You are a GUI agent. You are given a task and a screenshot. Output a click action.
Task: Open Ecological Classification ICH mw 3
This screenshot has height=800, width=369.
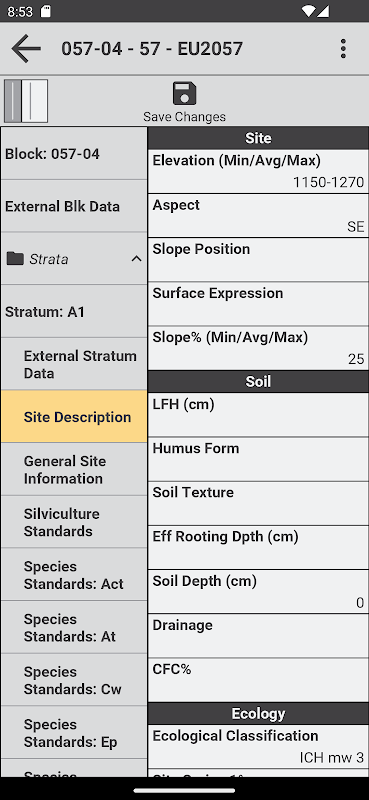[x=258, y=747]
